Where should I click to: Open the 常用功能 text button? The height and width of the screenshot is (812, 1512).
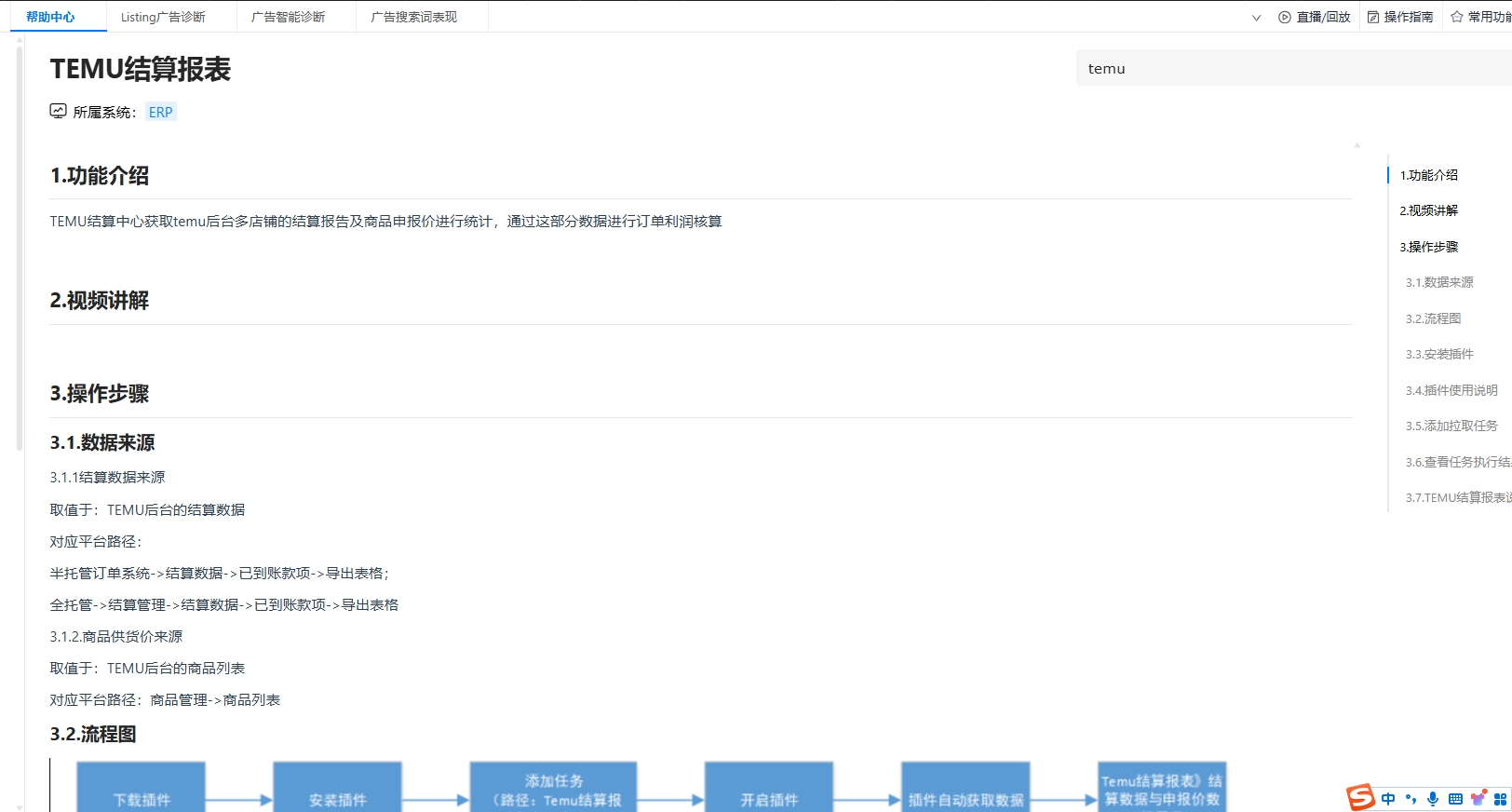point(1490,17)
